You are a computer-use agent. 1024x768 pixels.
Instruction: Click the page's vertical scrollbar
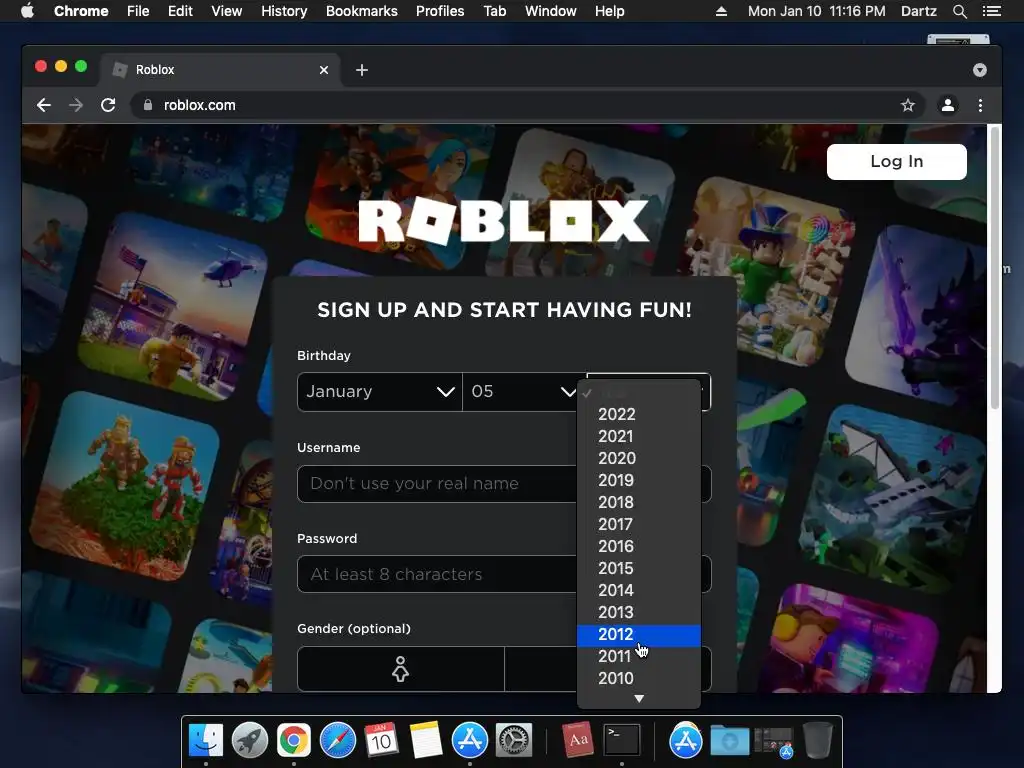coord(995,268)
